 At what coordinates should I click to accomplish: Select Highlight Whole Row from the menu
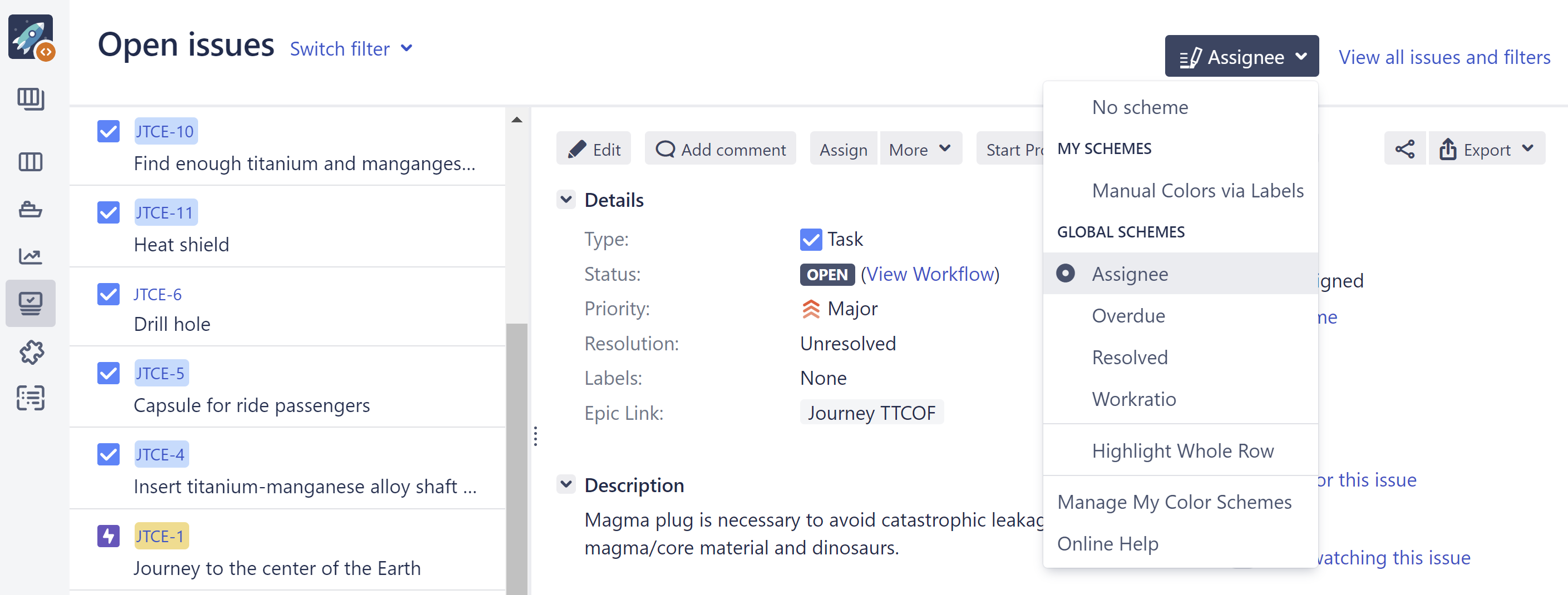point(1184,450)
